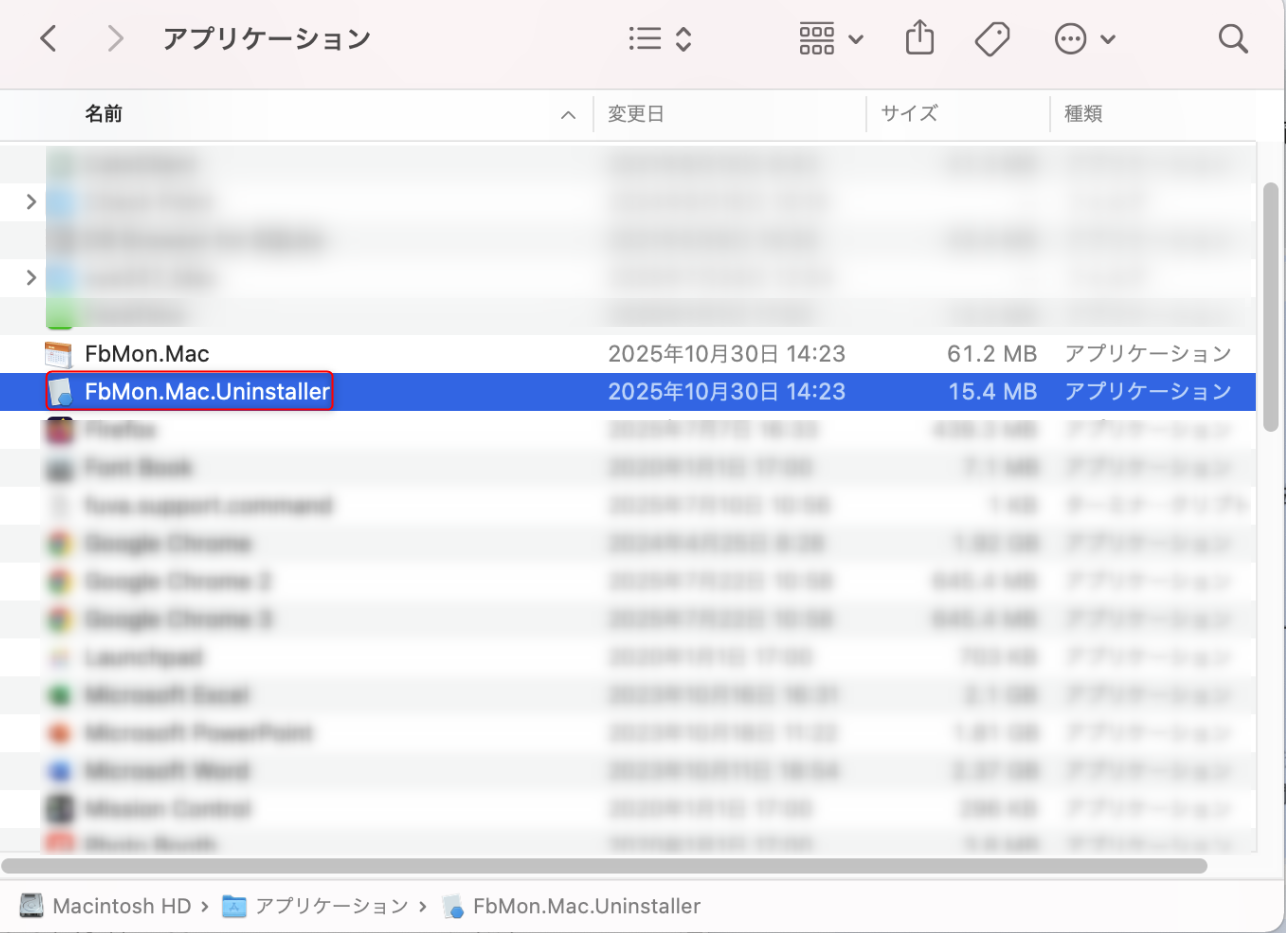The height and width of the screenshot is (933, 1286).
Task: Click the Share icon in the toolbar
Action: point(919,38)
